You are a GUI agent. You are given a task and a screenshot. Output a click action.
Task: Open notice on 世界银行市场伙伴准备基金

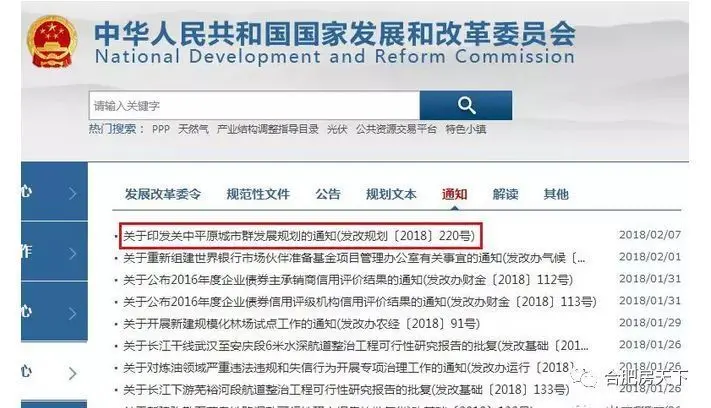pos(354,258)
